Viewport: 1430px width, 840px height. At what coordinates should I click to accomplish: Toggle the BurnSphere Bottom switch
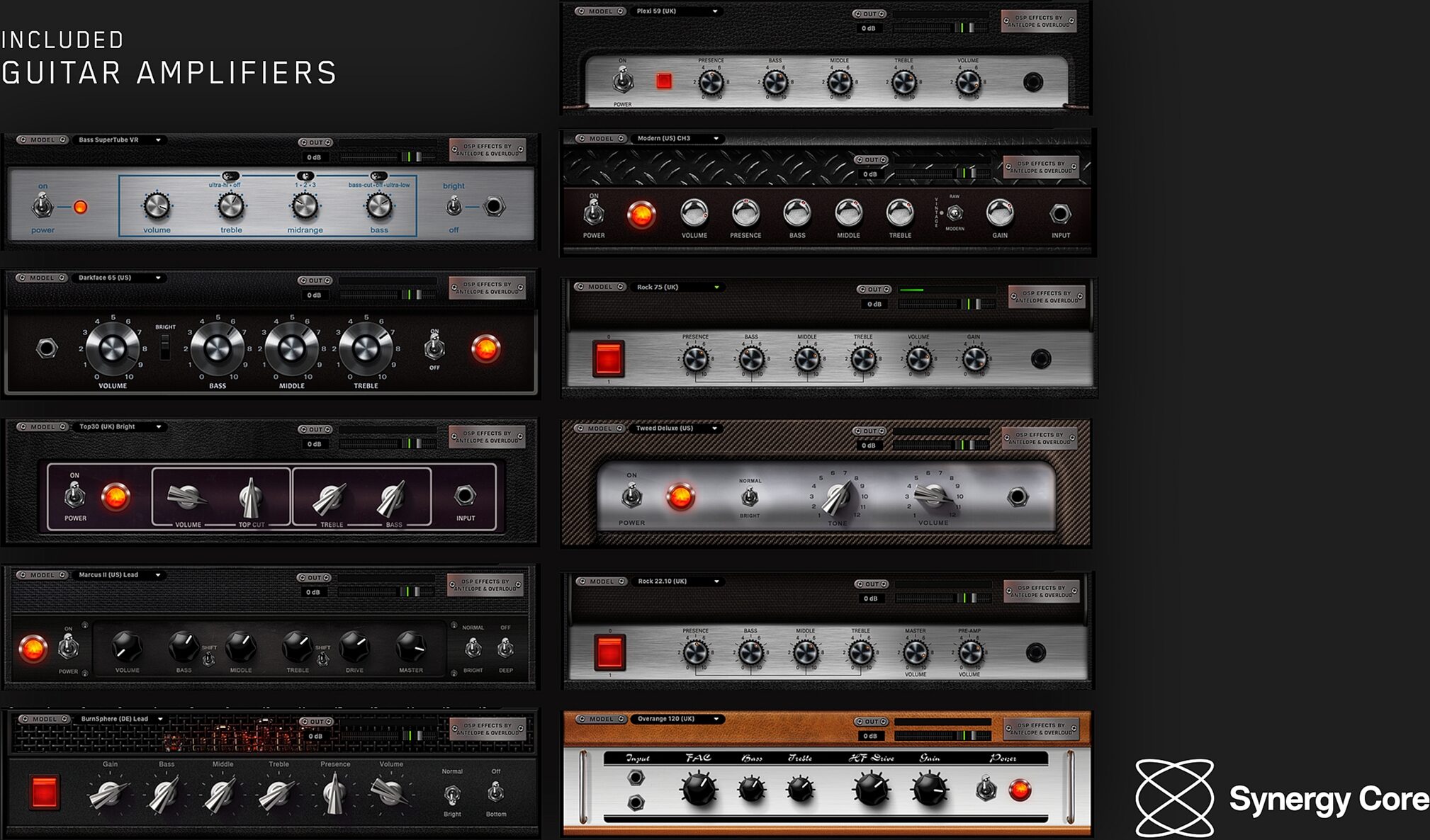496,792
